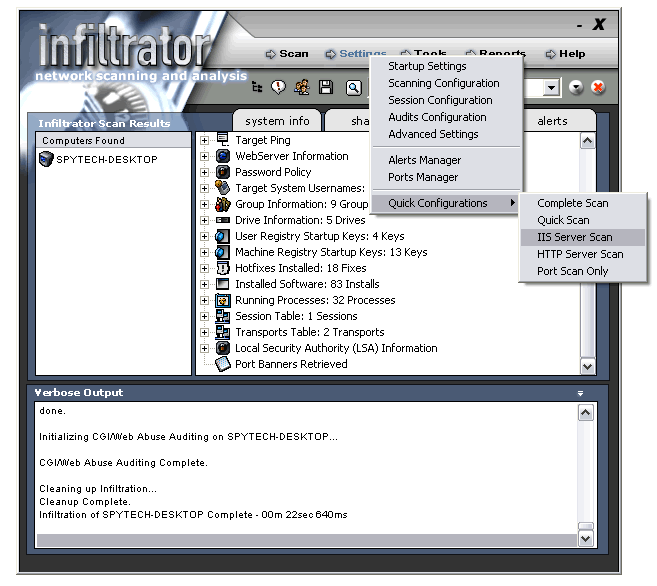Screen dimensions: 657x586
Task: Click the Computers Found column header
Action: pyautogui.click(x=113, y=140)
